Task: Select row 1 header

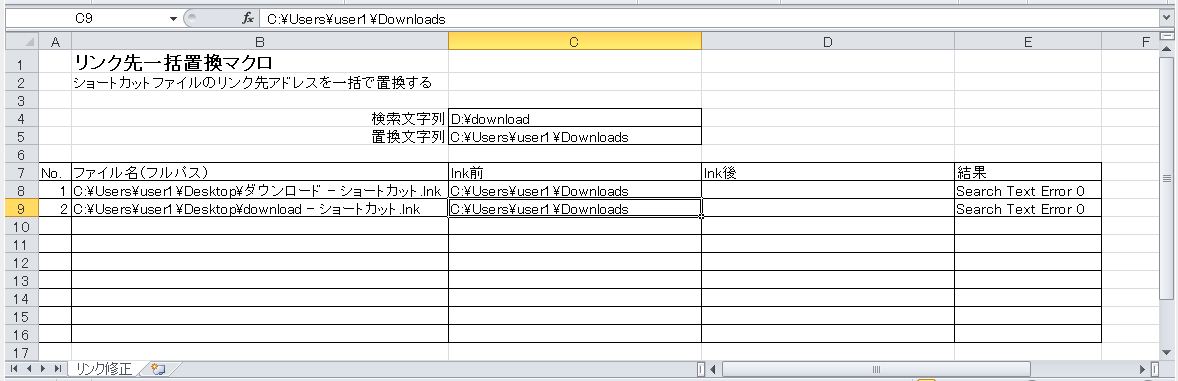Action: (x=21, y=63)
